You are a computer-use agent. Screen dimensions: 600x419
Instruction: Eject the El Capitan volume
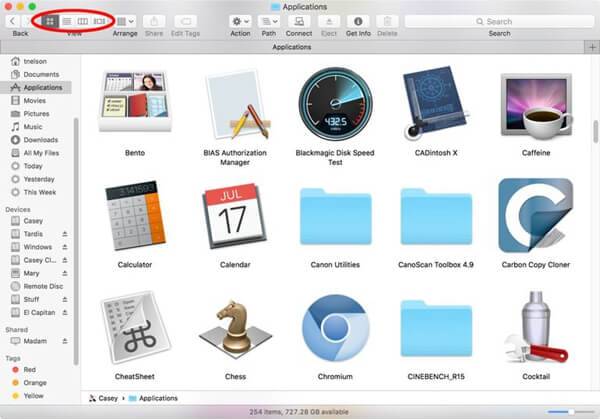click(x=65, y=313)
